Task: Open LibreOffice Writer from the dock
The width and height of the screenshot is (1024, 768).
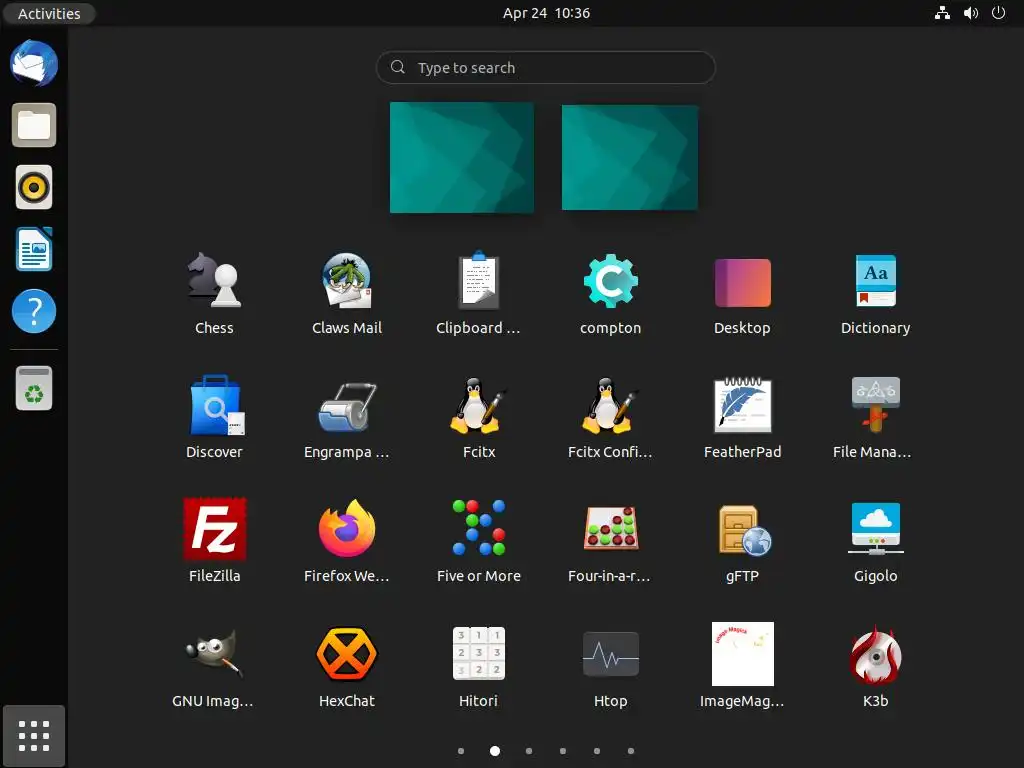Action: point(34,249)
